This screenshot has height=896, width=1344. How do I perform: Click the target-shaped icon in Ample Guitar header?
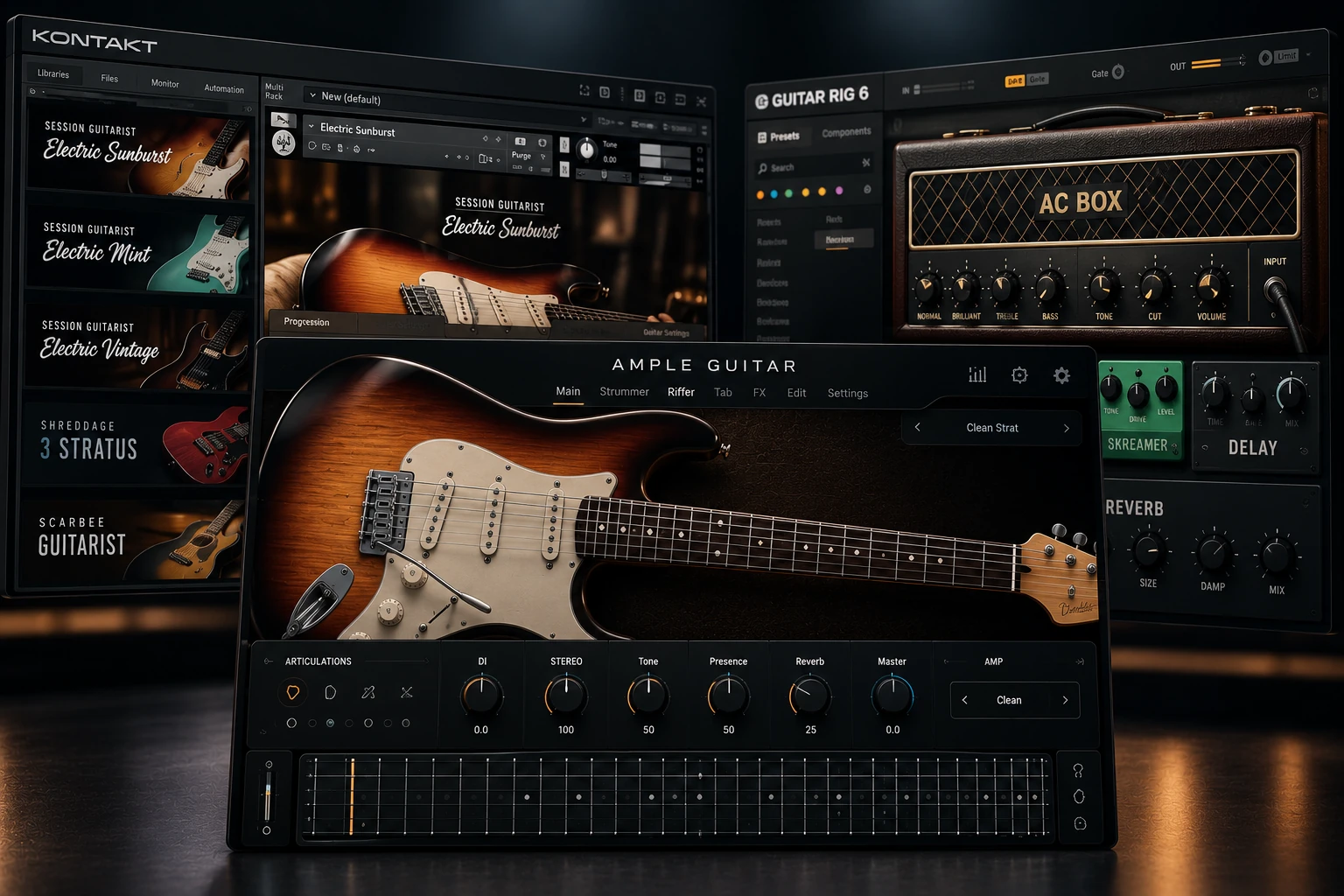1019,375
